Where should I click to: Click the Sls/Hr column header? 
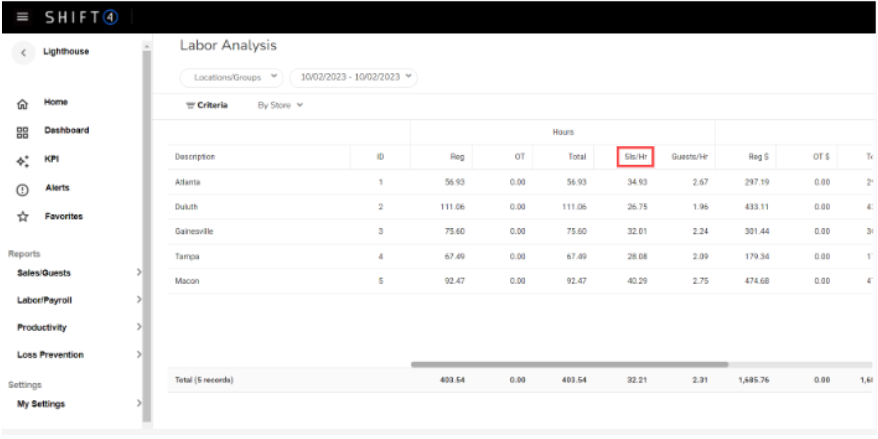(x=635, y=157)
